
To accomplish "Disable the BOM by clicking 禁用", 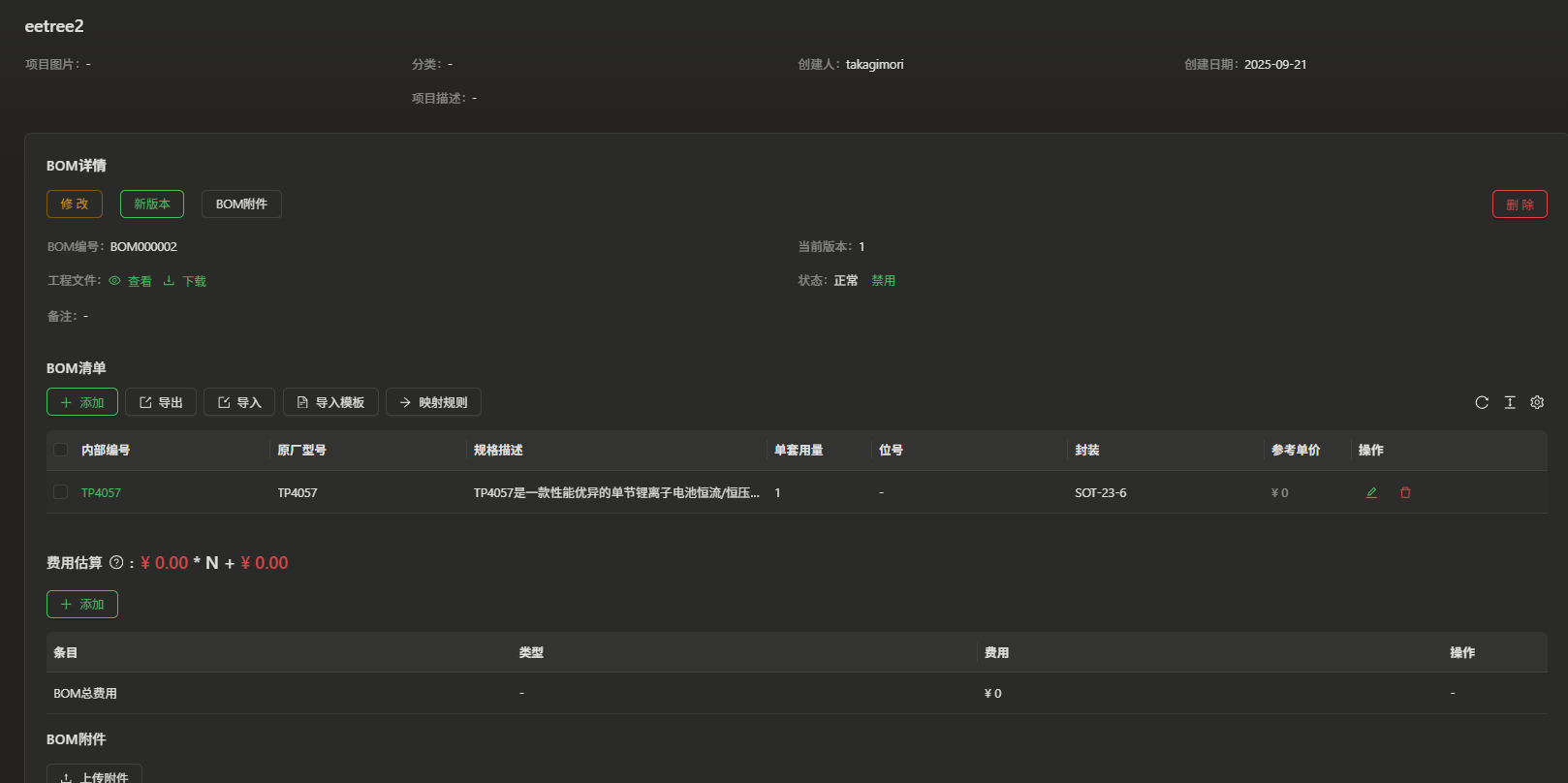I will [x=883, y=280].
